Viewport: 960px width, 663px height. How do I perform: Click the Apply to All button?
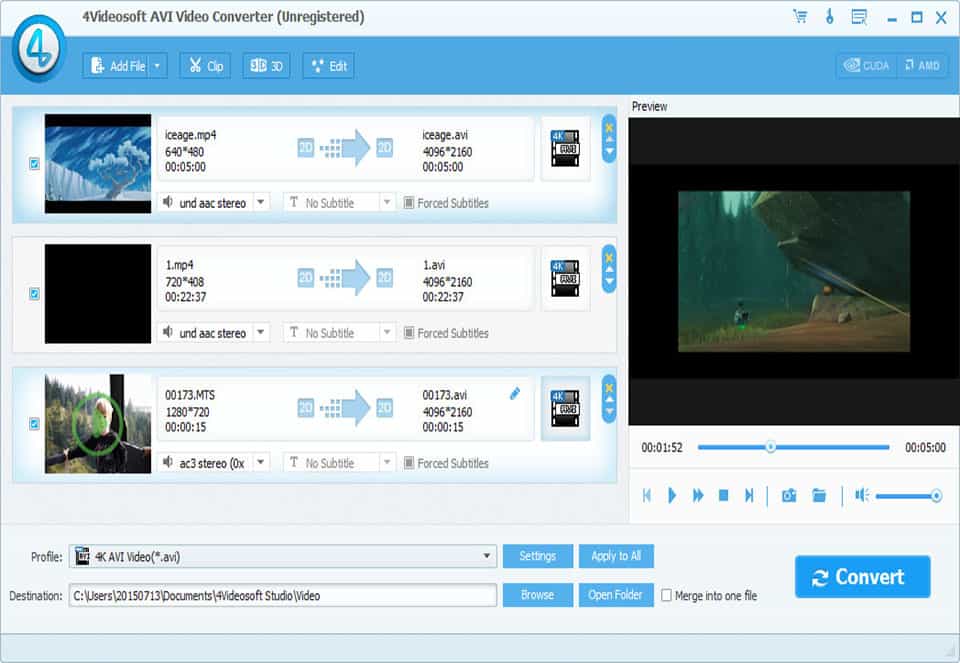coord(616,556)
